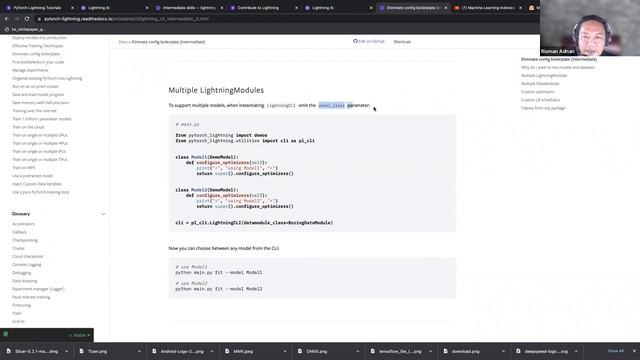640x360 pixels.
Task: Expand options arrow for MNN.jpeg download
Action: coord(285,351)
